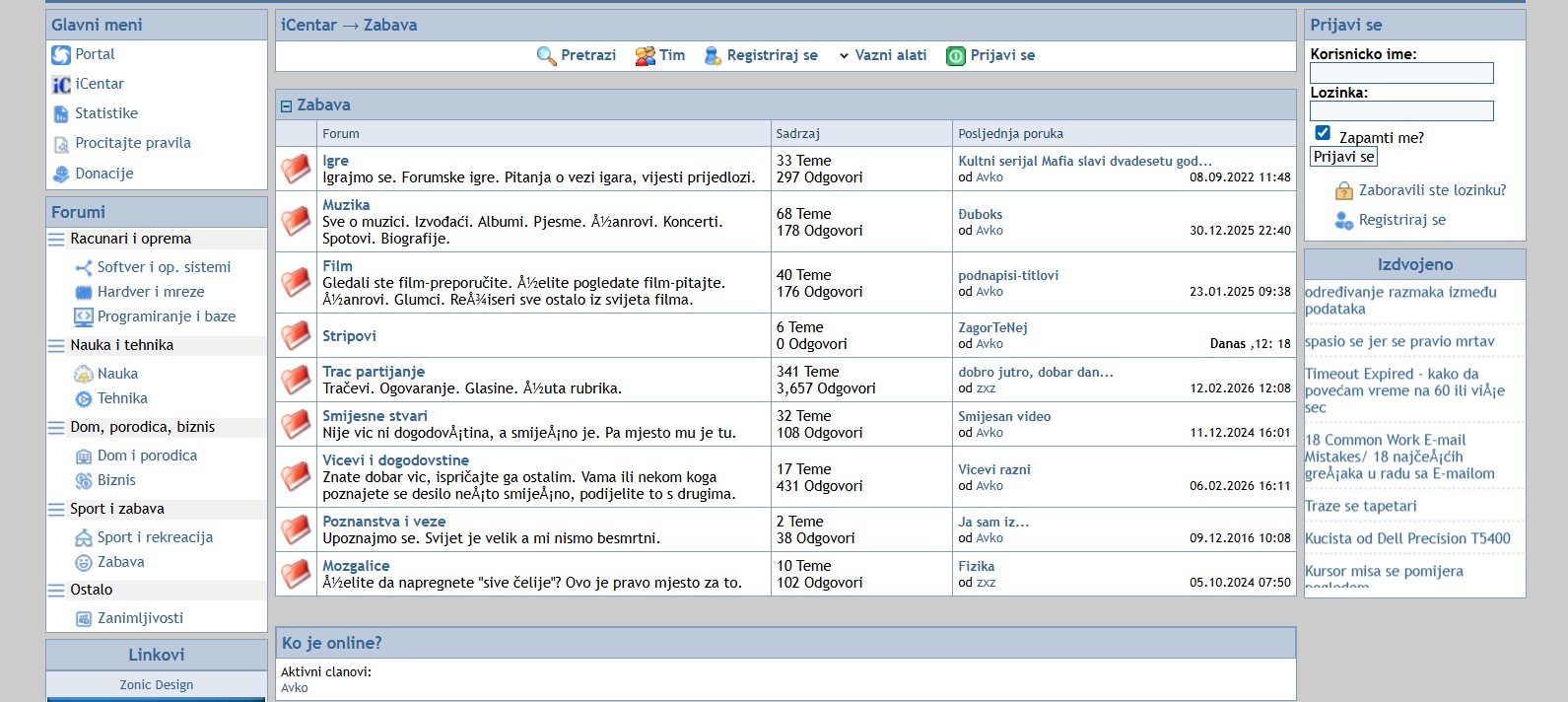Click the Portal icon in main menu
Image resolution: width=1568 pixels, height=702 pixels.
click(x=61, y=55)
